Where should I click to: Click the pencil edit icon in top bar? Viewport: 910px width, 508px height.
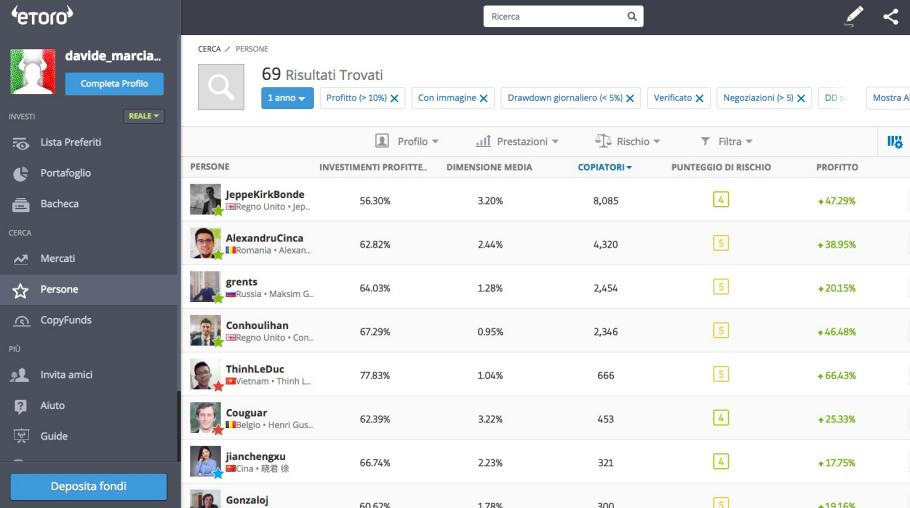pos(853,16)
